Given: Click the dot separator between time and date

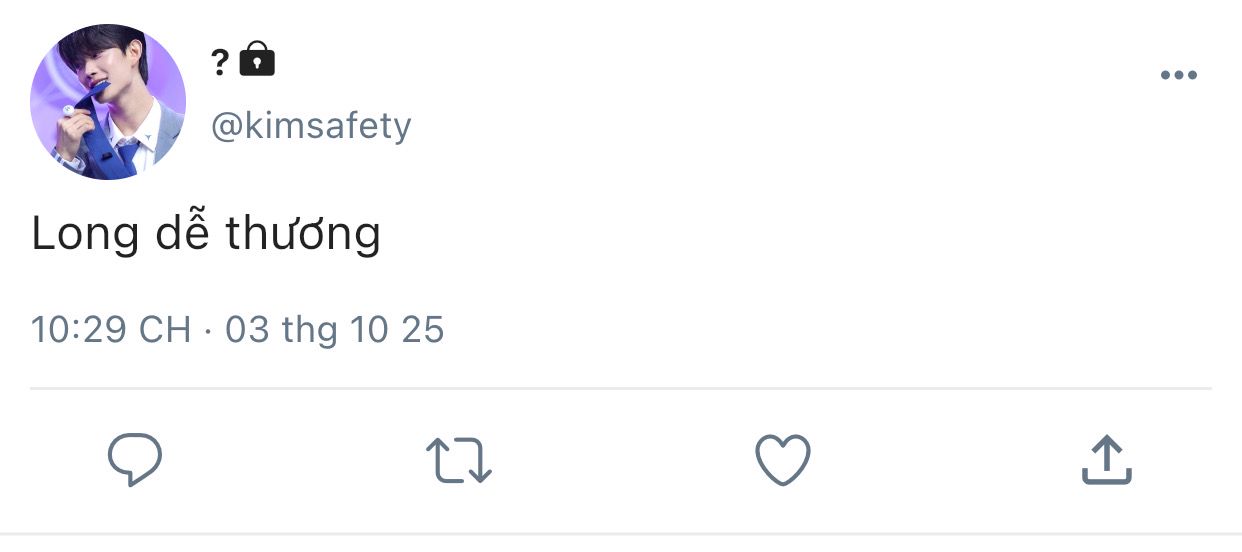Looking at the screenshot, I should (x=208, y=329).
